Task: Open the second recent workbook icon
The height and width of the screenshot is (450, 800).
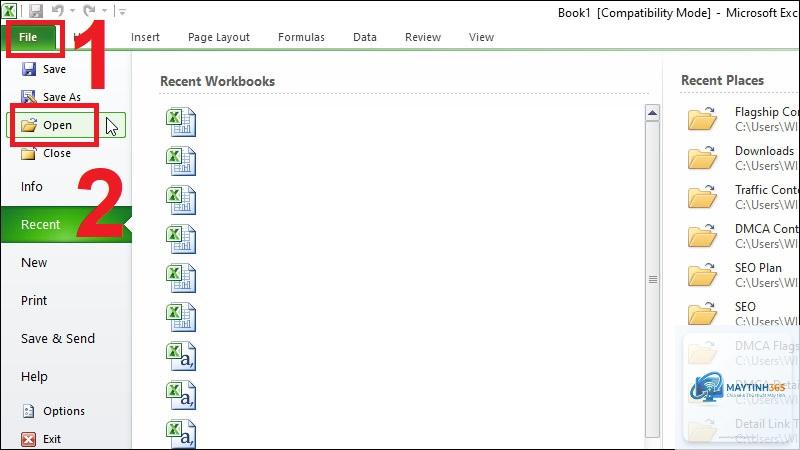Action: tap(181, 161)
